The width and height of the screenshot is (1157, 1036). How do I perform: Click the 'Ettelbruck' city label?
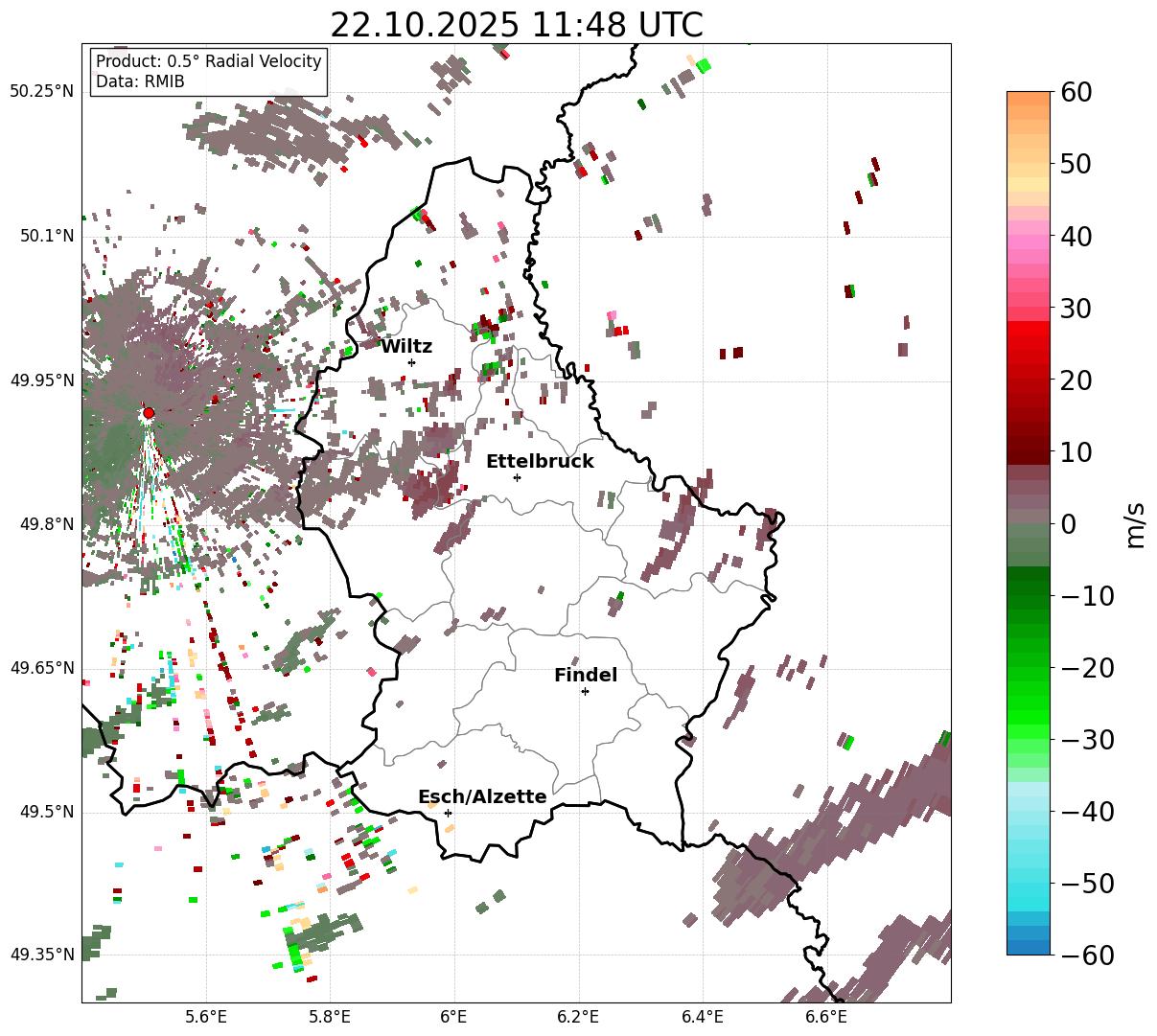[x=540, y=462]
